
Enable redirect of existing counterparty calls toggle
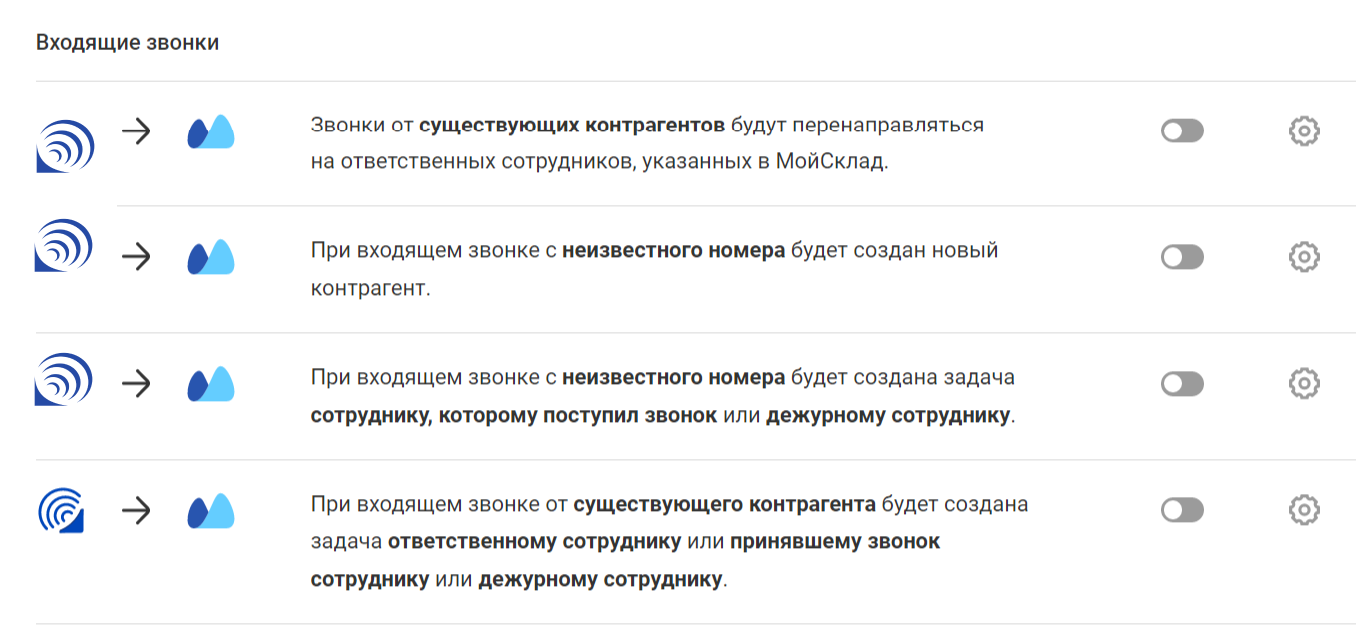point(1182,131)
